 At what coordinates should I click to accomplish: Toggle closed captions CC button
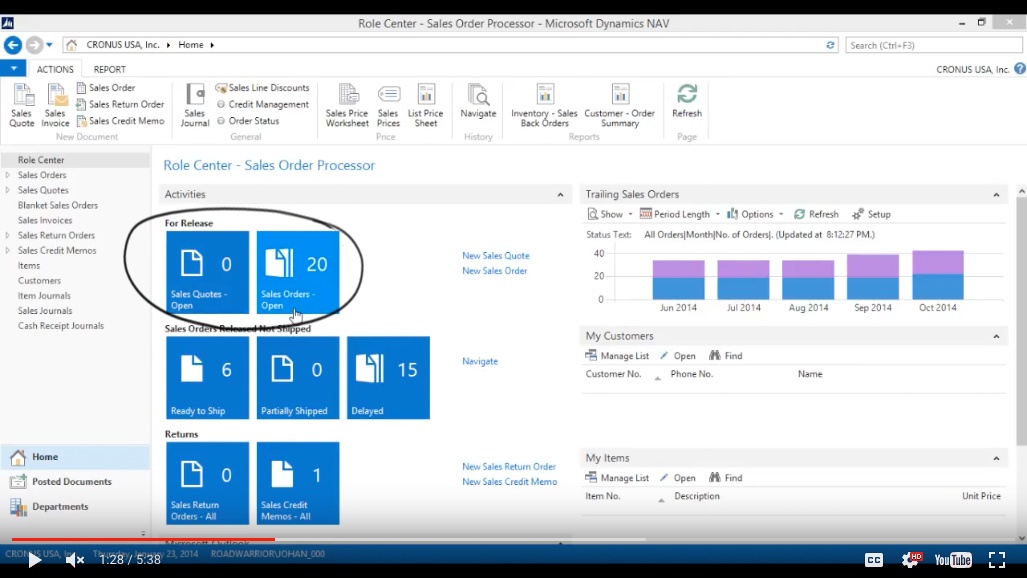[x=874, y=560]
